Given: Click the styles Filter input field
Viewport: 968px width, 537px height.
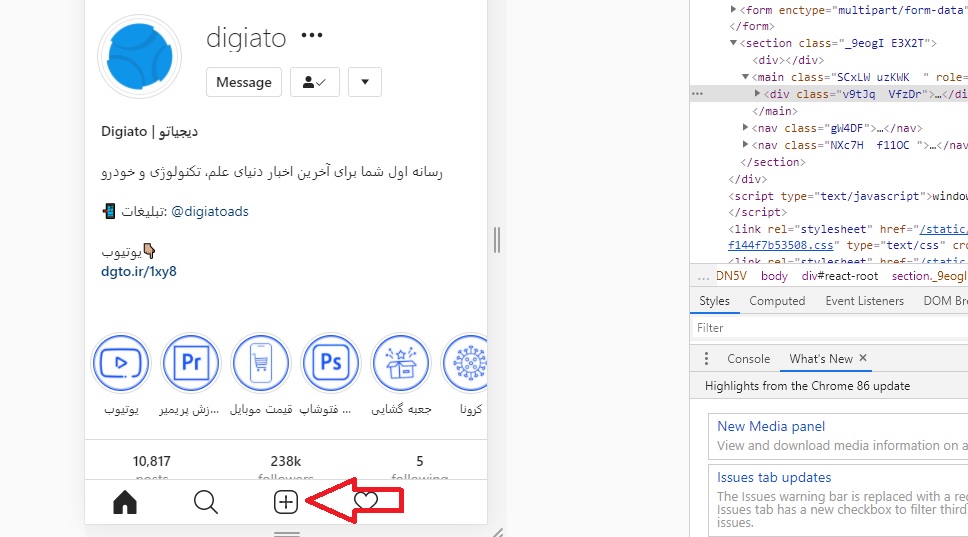Looking at the screenshot, I should (x=829, y=328).
